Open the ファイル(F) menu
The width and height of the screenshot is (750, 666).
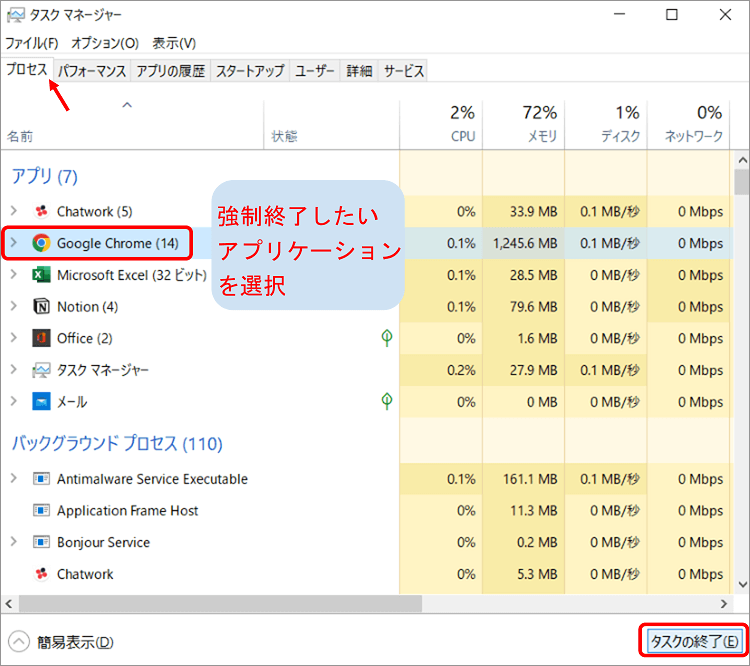pos(32,43)
